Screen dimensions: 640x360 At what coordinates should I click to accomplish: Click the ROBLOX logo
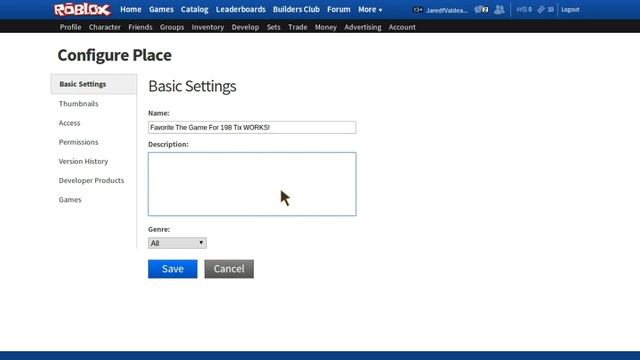(82, 9)
